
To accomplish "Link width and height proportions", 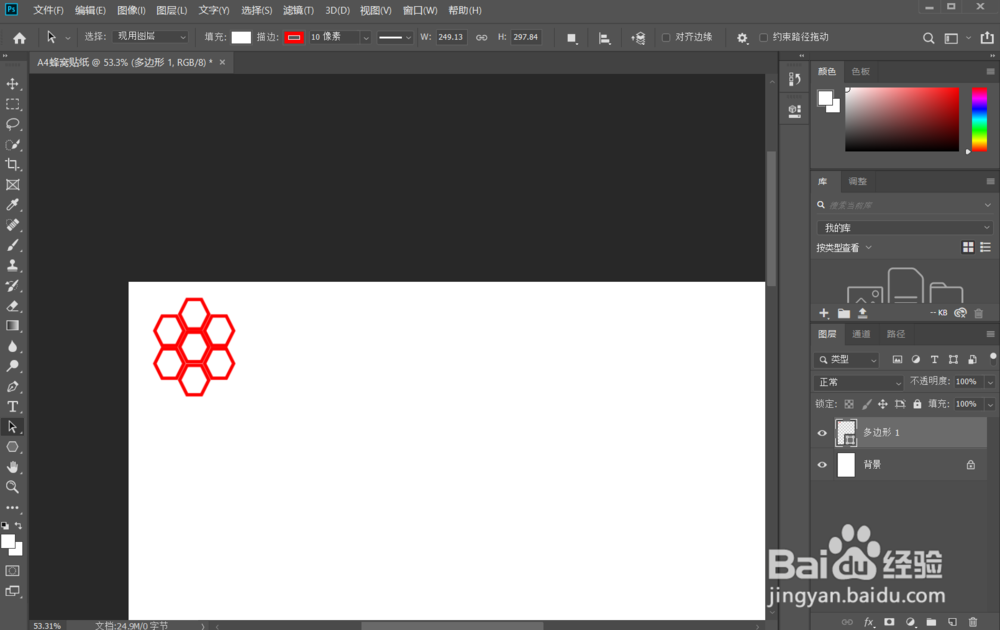I will point(482,38).
